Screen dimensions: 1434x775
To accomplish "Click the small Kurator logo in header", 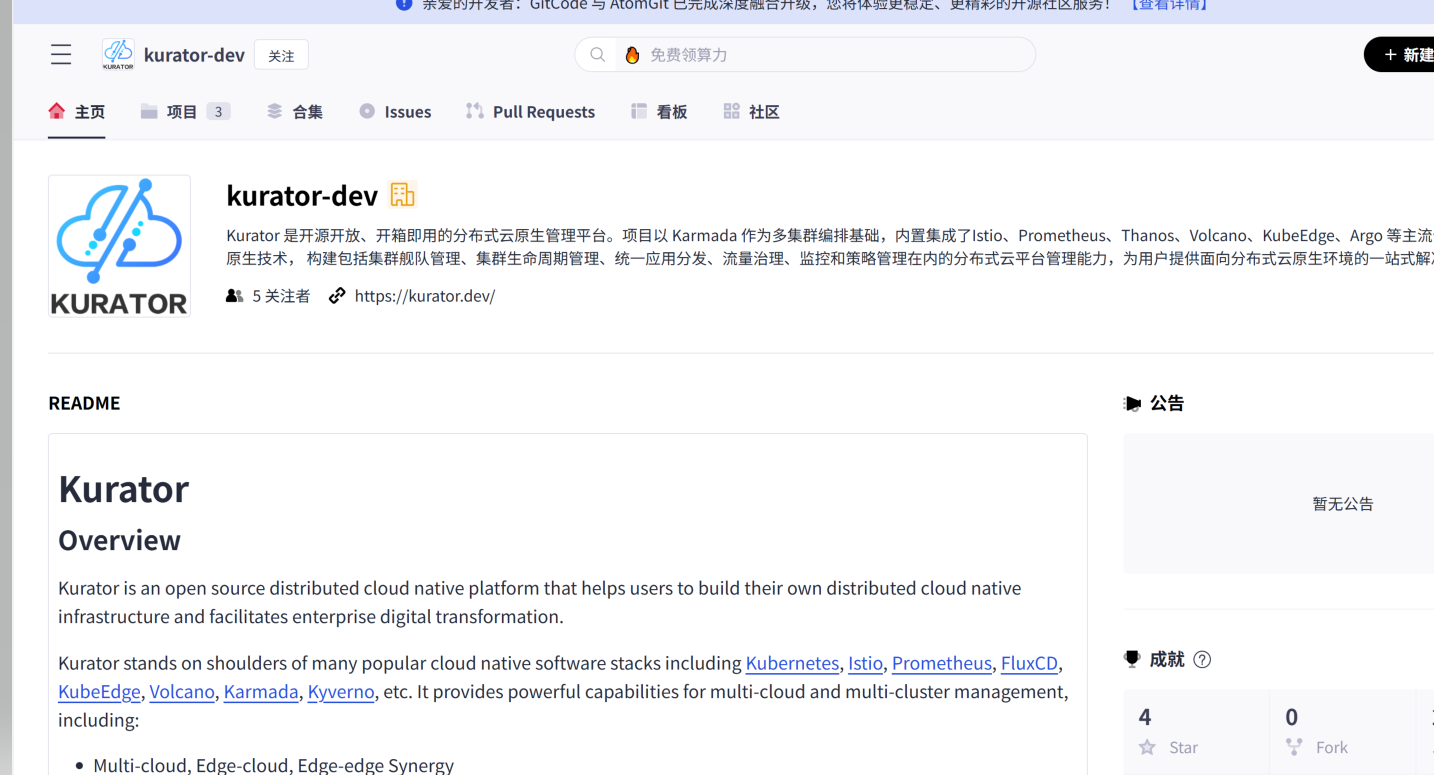I will [x=118, y=54].
